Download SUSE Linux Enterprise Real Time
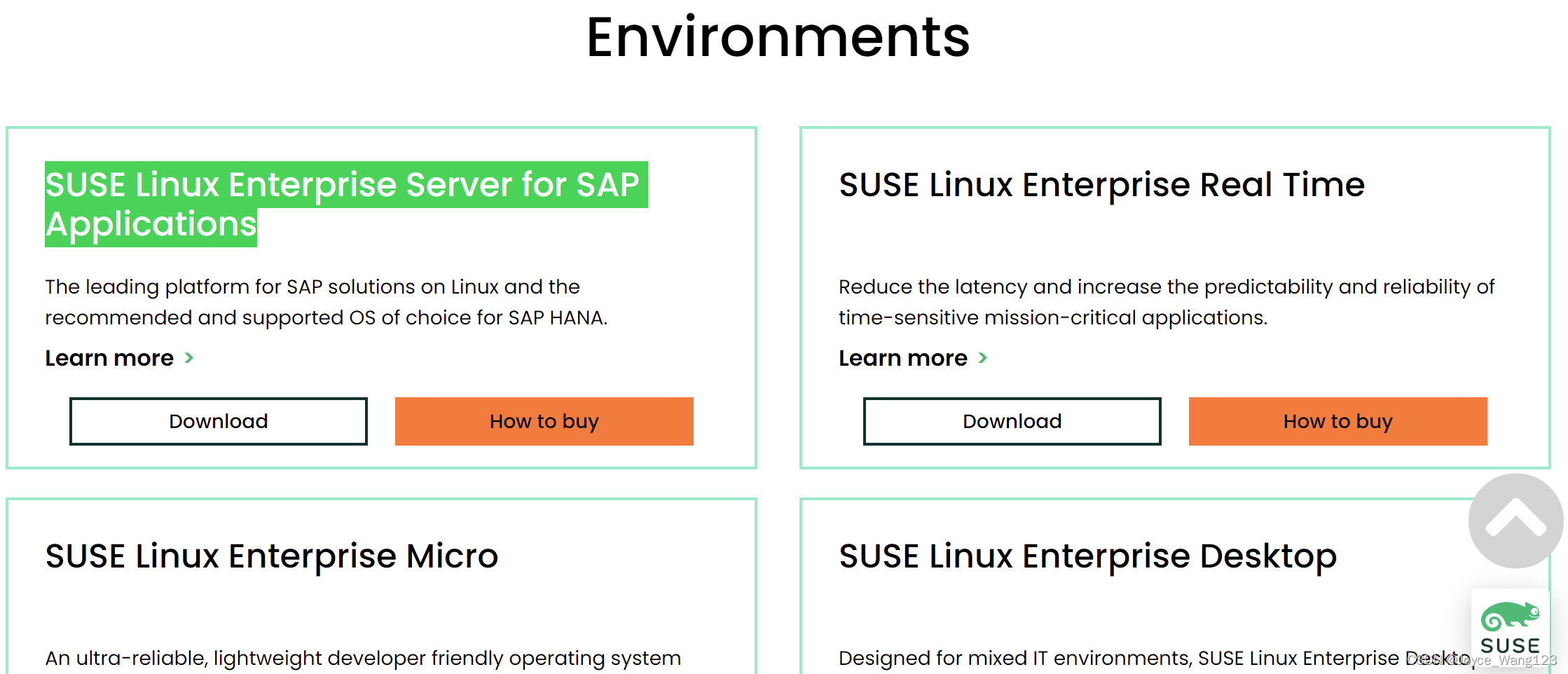The height and width of the screenshot is (674, 1568). pyautogui.click(x=1012, y=421)
